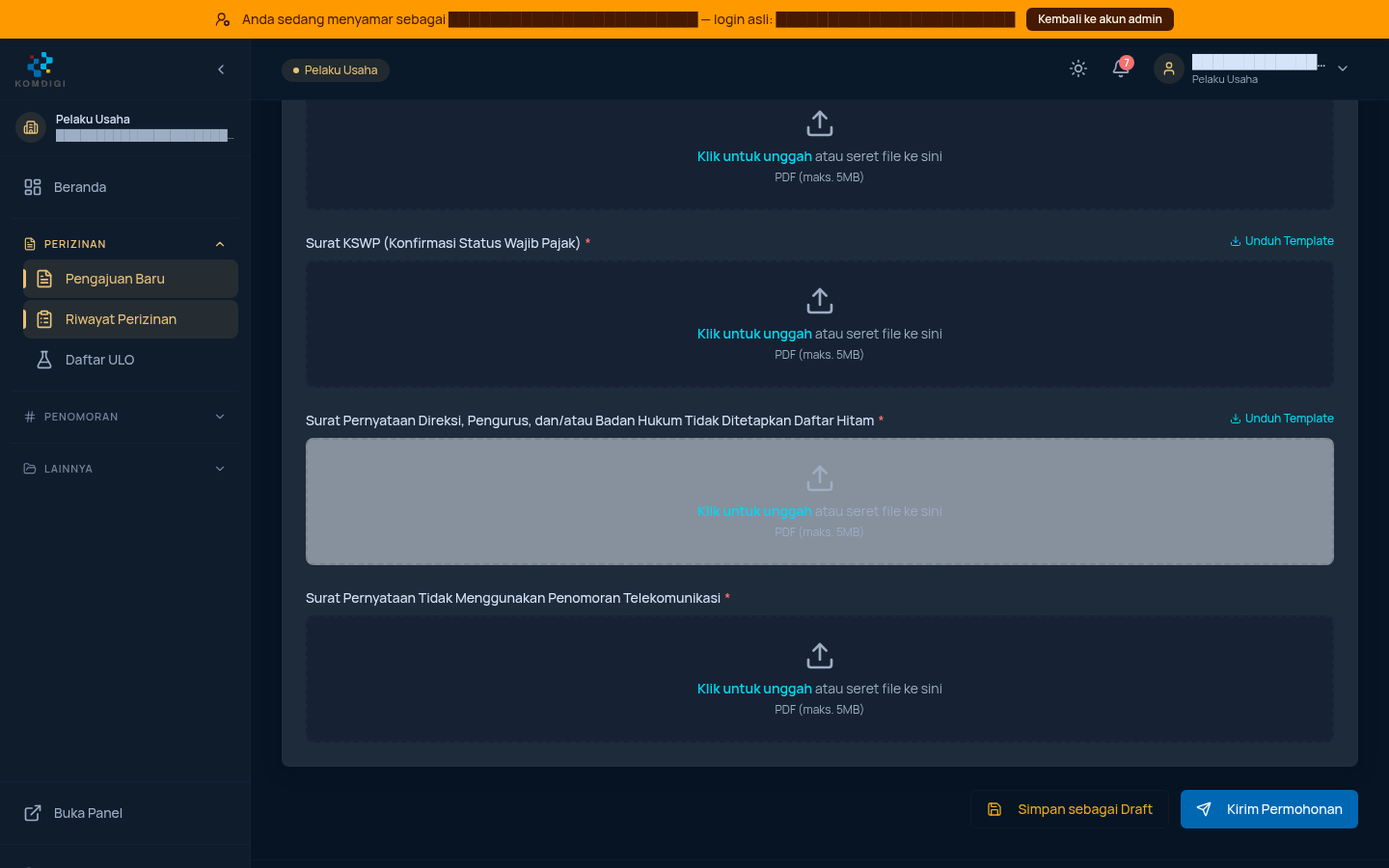Click upload icon in Surat KSWP dropzone
Viewport: 1389px width, 868px height.
(820, 301)
